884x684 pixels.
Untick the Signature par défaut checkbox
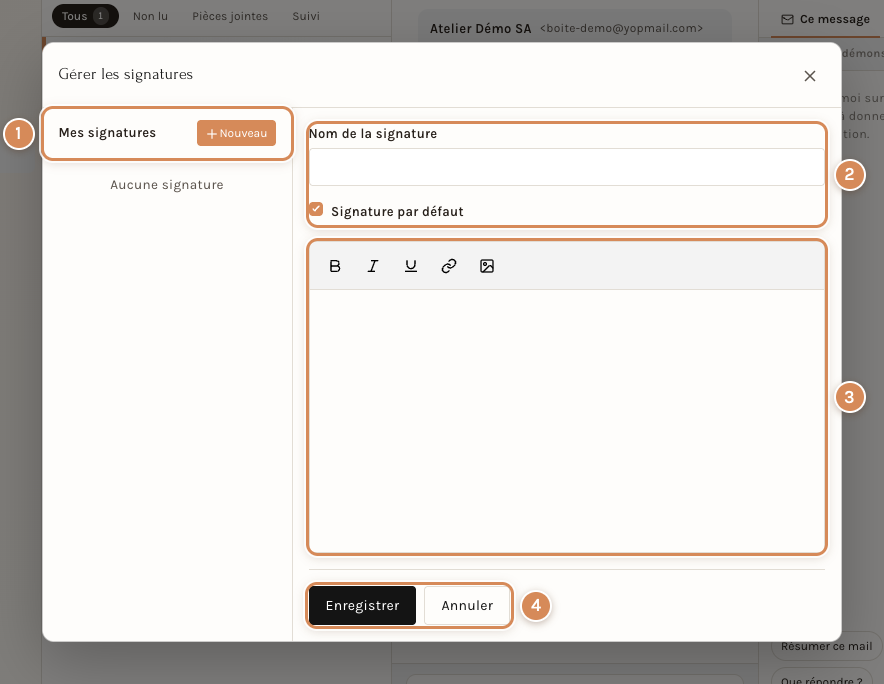pyautogui.click(x=316, y=210)
